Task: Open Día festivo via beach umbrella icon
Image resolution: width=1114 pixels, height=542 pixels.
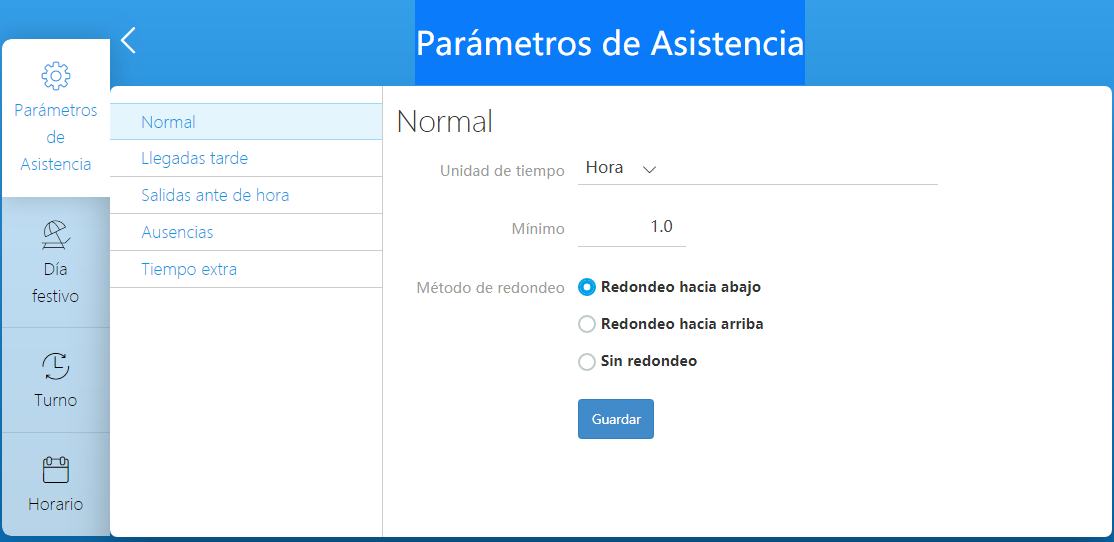Action: tap(55, 234)
